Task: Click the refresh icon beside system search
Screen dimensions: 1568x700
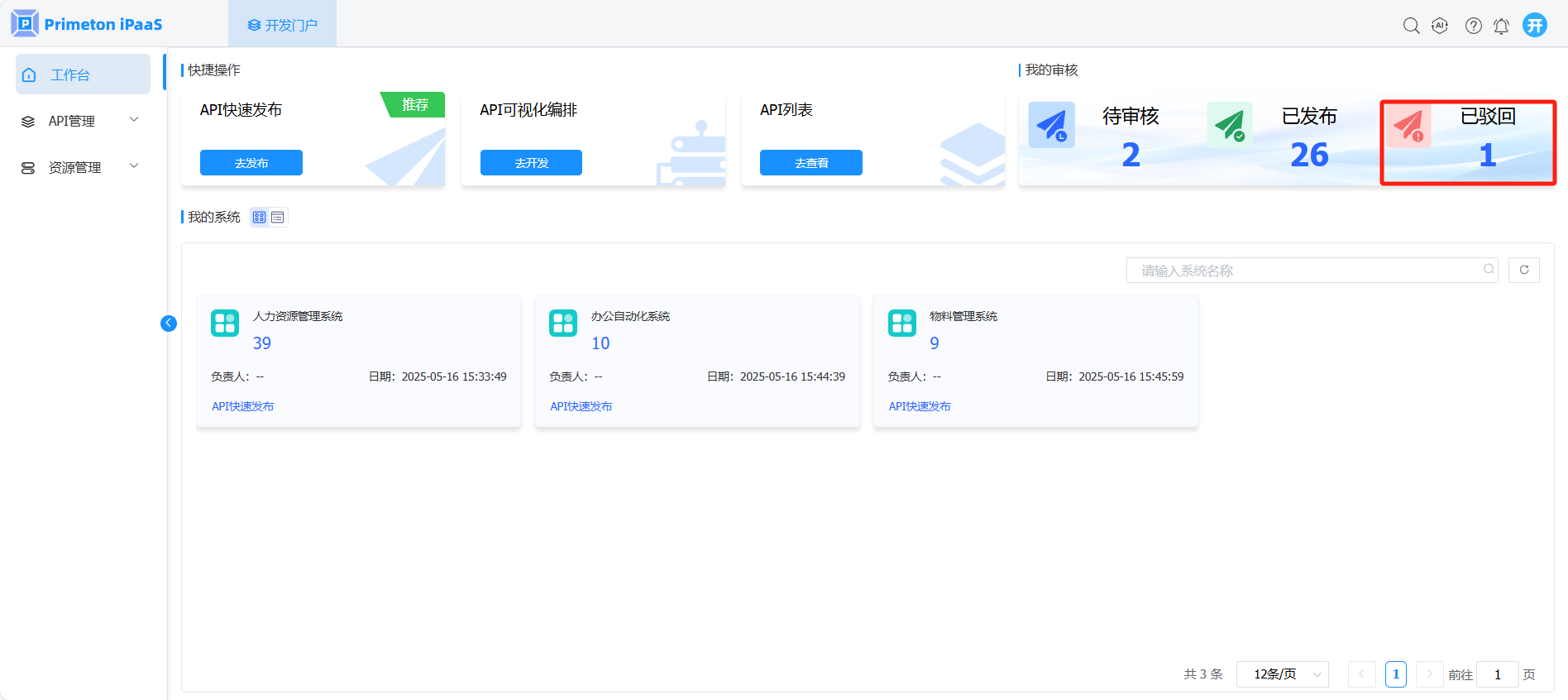Action: pos(1523,270)
